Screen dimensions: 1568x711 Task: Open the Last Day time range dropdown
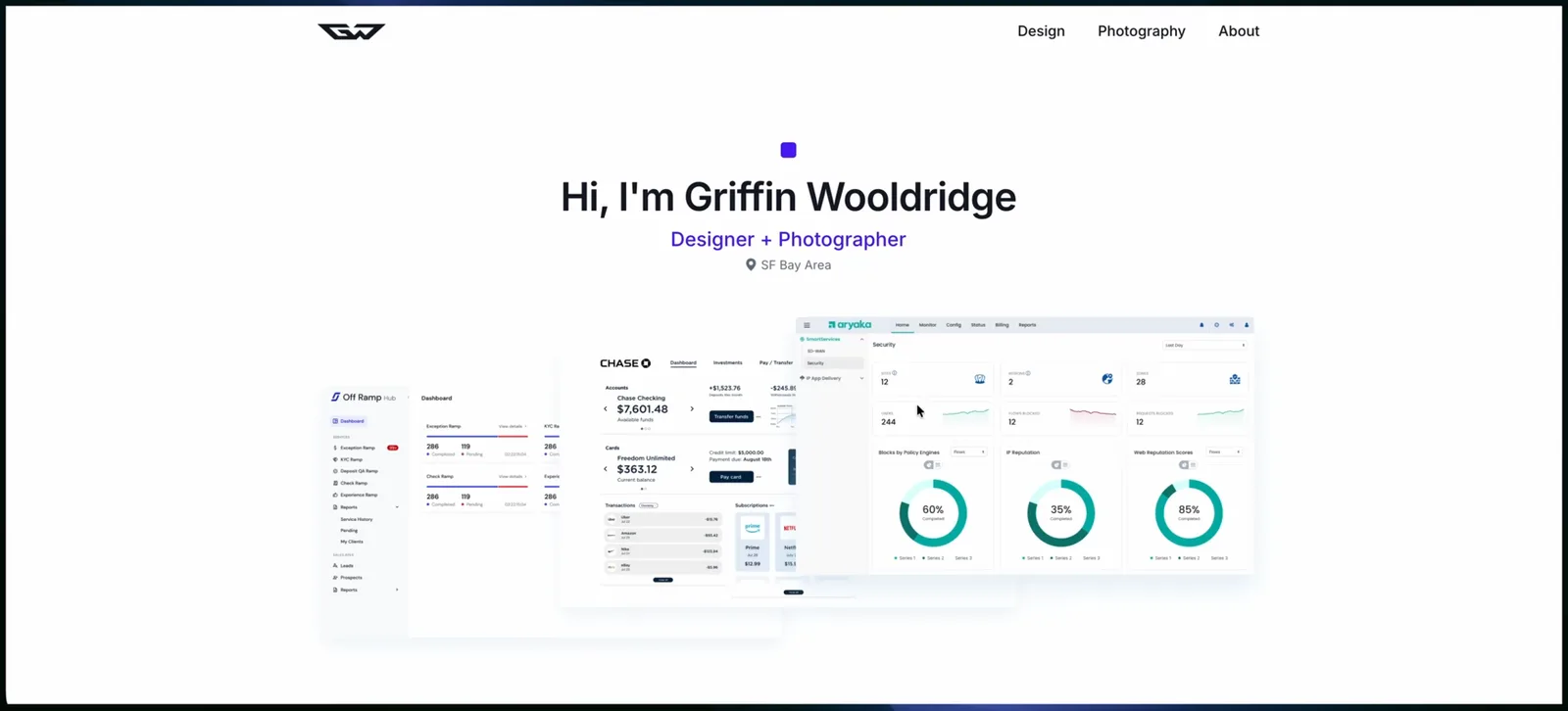tap(1204, 346)
